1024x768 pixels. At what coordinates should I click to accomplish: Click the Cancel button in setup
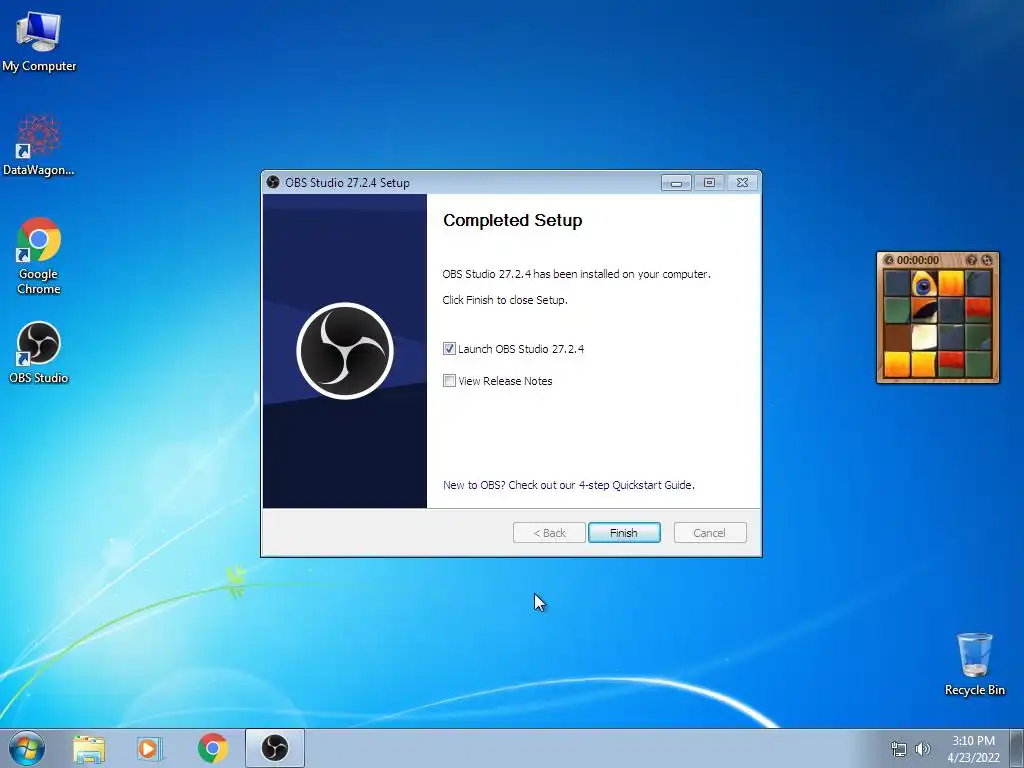tap(710, 533)
